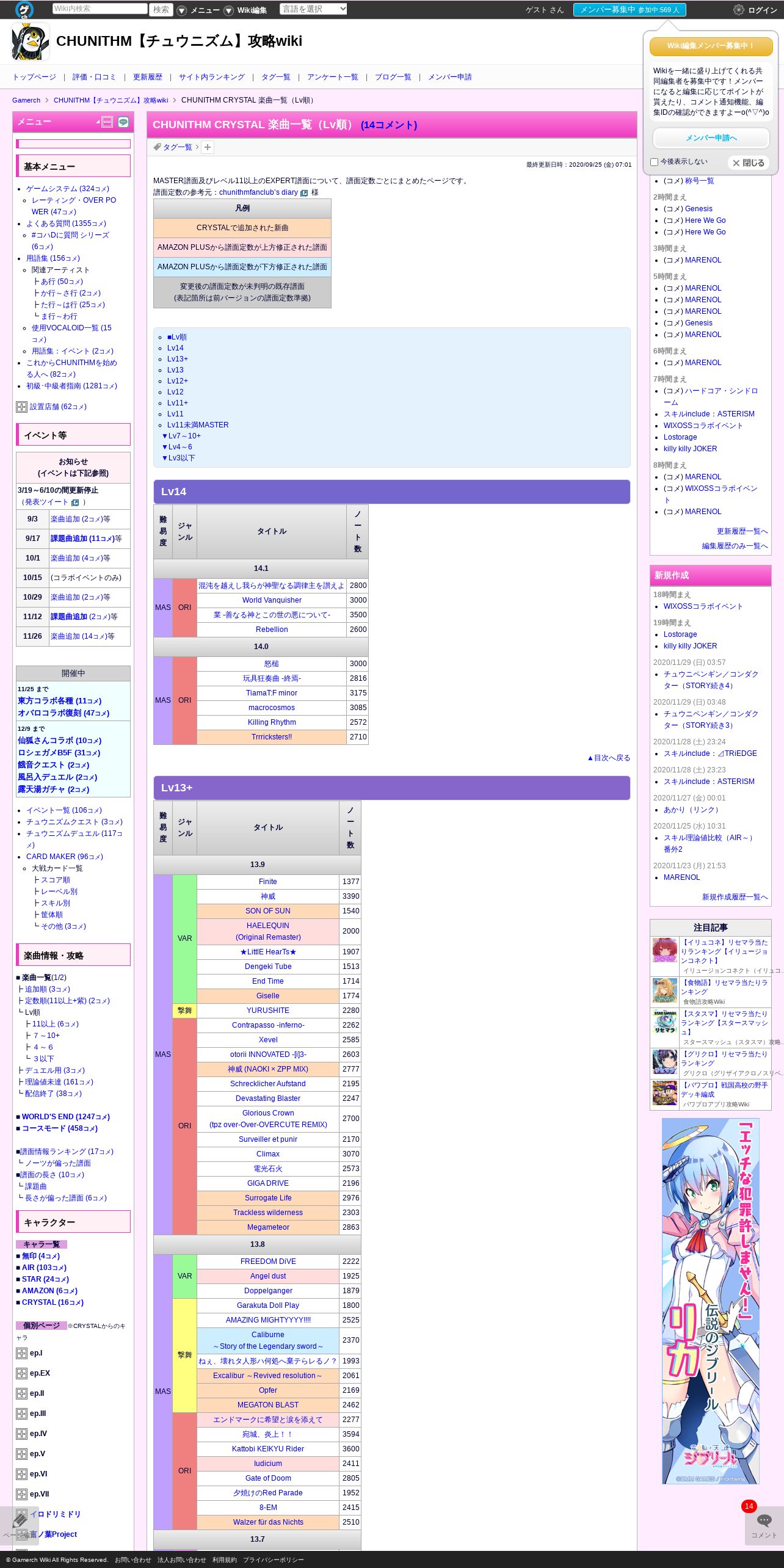Expand the ep.V section
This screenshot has width=784, height=1568.
(21, 1454)
